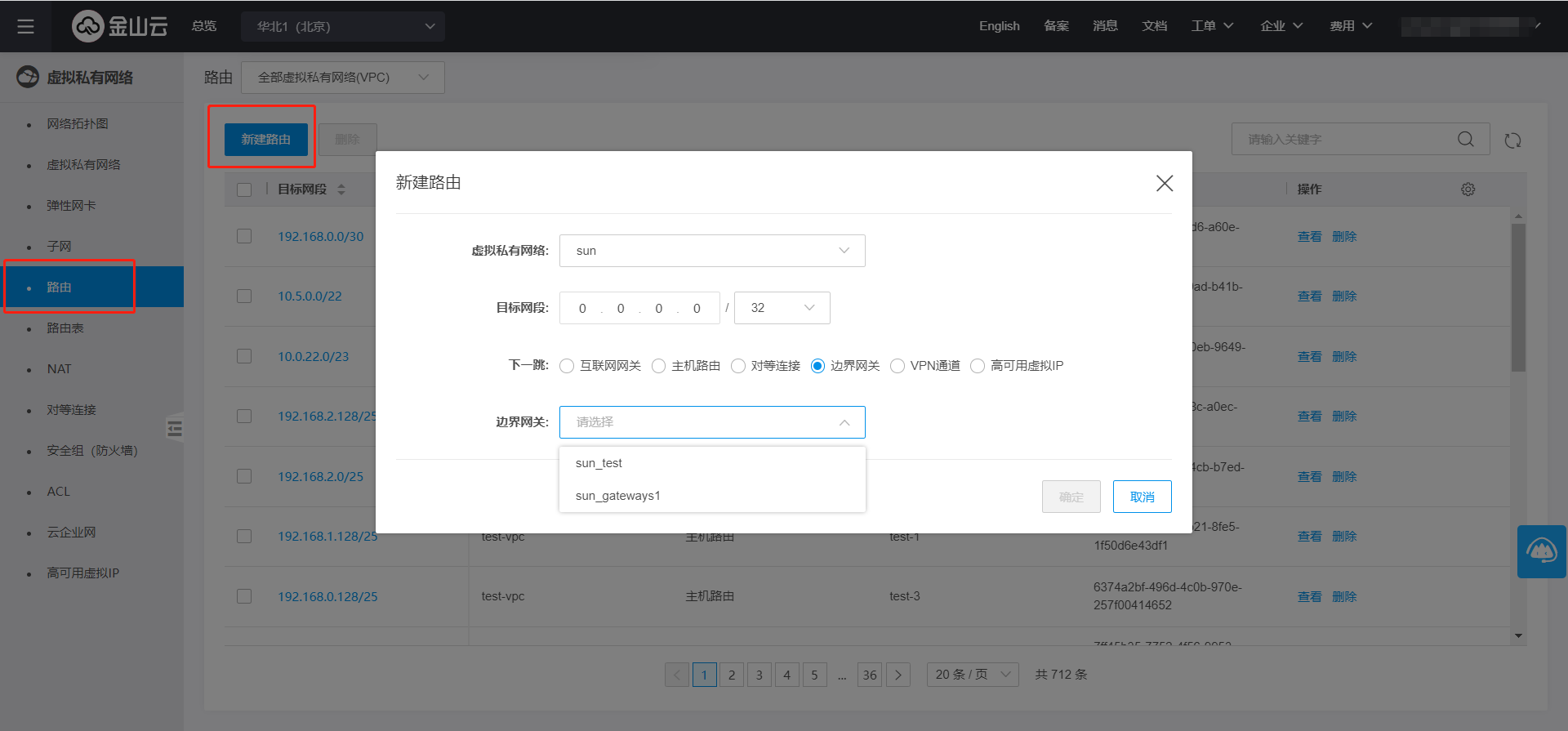
Task: Close the 新建路由 dialog with X
Action: 1164,183
